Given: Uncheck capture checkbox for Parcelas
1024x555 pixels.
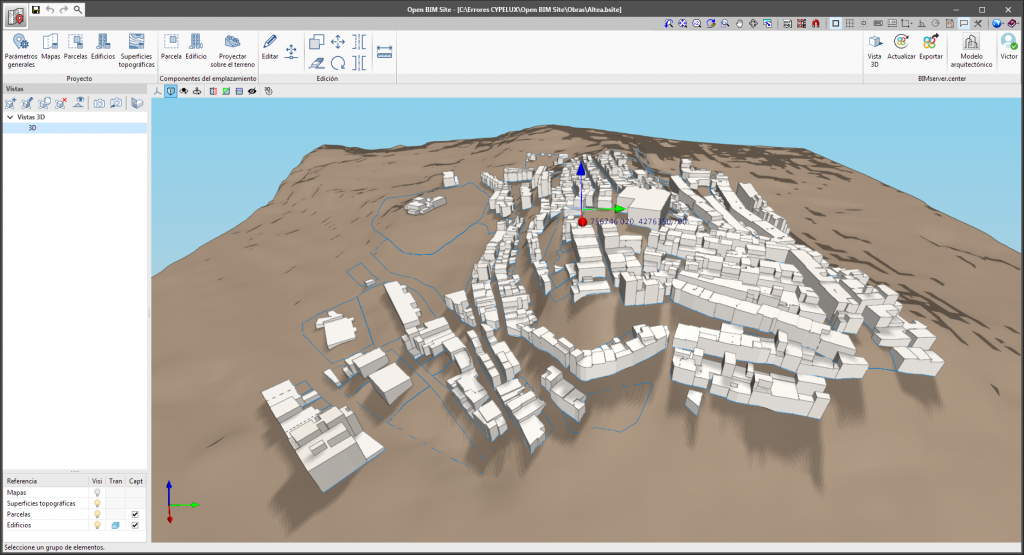Looking at the screenshot, I should 135,514.
